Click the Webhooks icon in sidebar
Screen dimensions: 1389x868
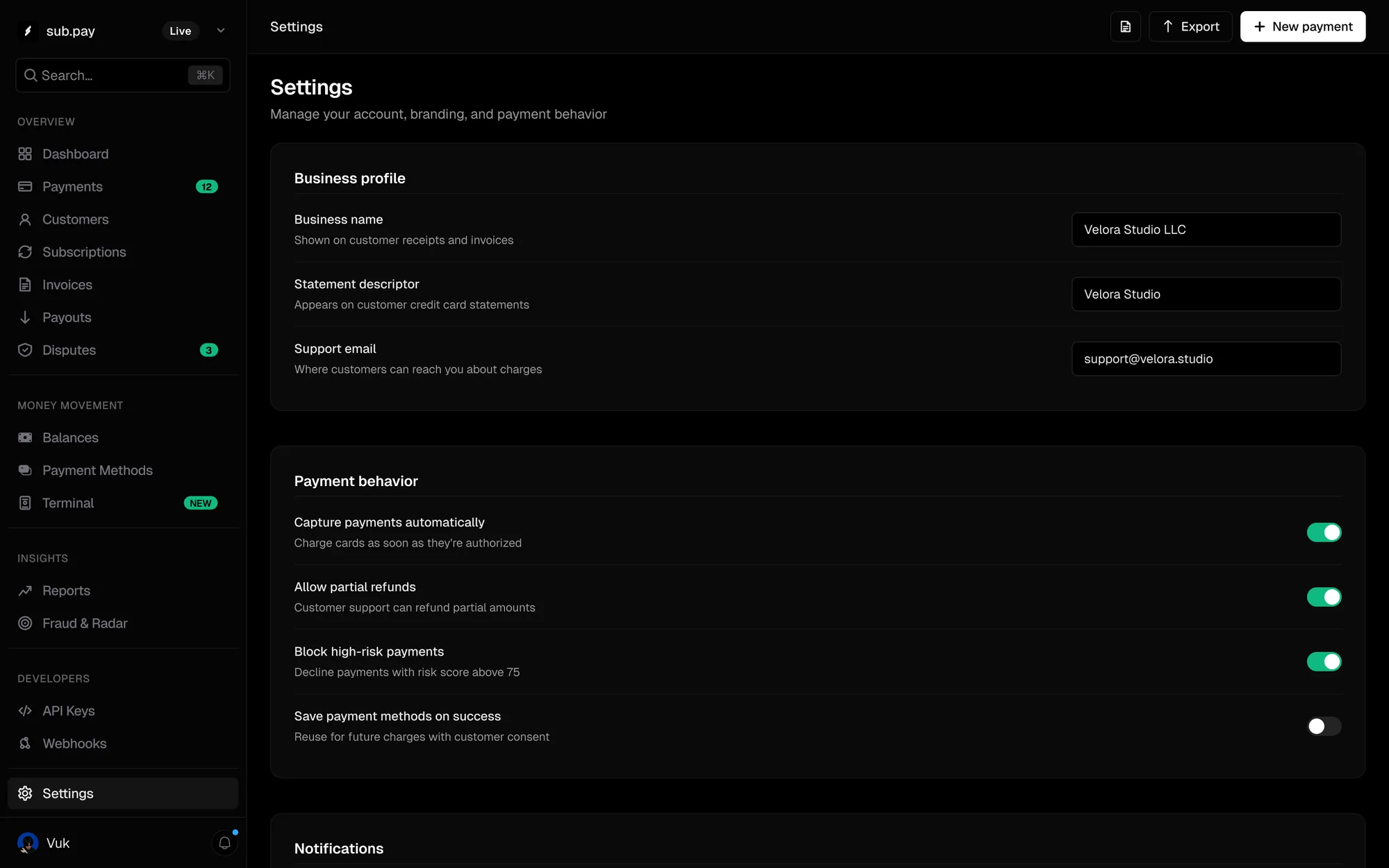[x=25, y=744]
